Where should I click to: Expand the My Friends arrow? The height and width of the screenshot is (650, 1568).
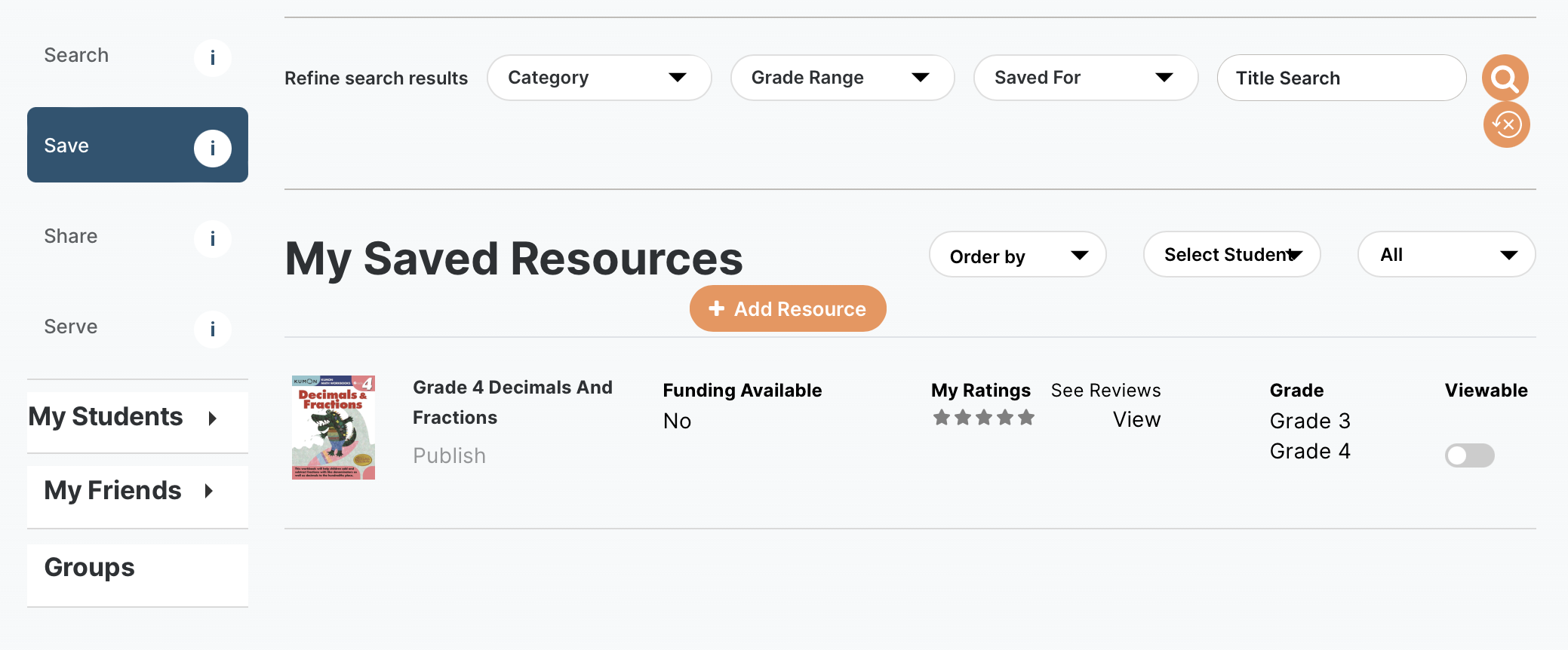(x=209, y=492)
